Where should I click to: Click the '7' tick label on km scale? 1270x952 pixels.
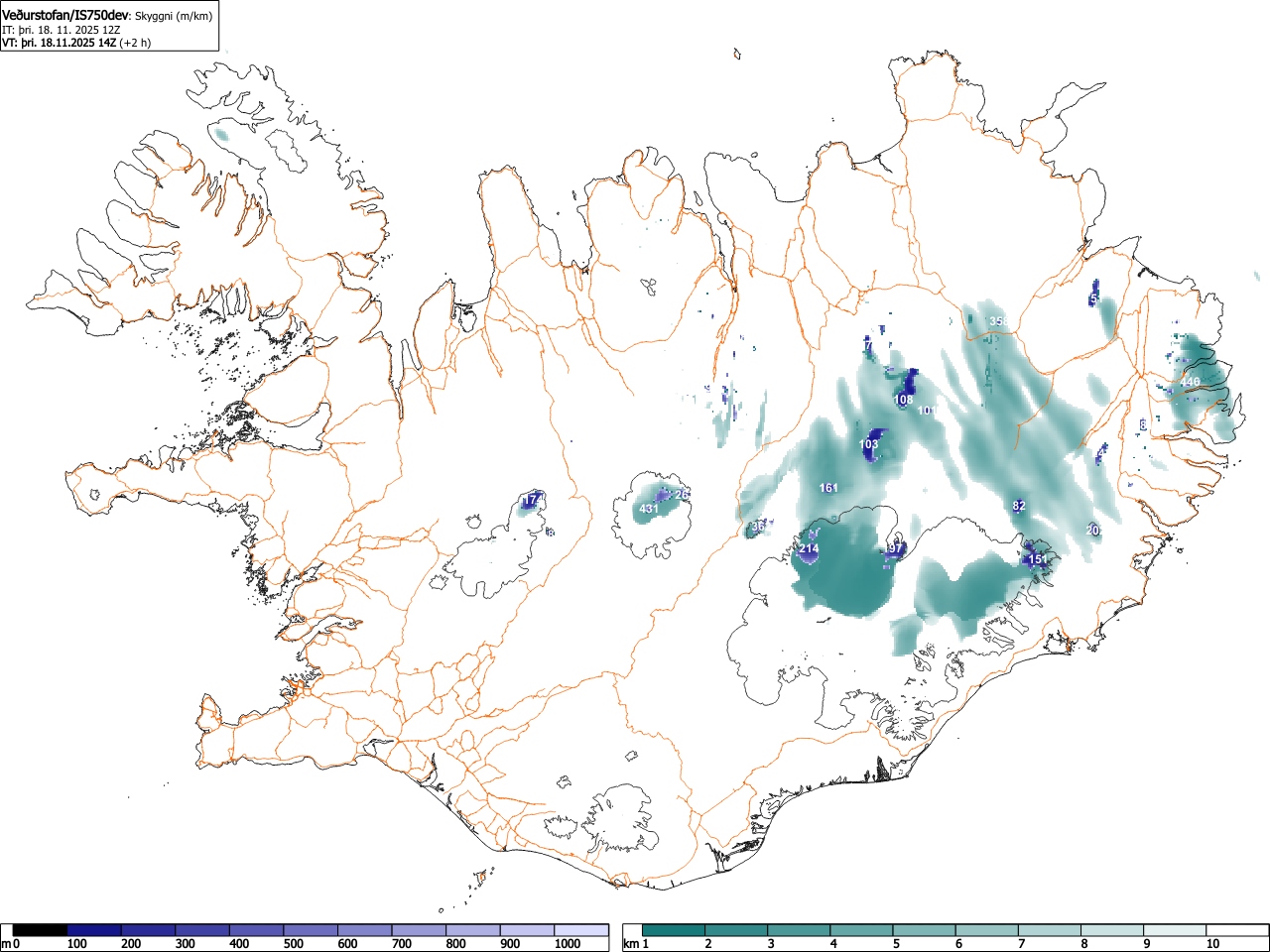(1021, 944)
